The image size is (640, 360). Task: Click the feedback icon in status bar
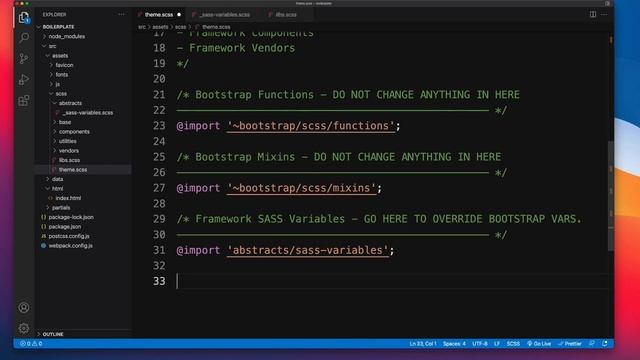[x=592, y=344]
